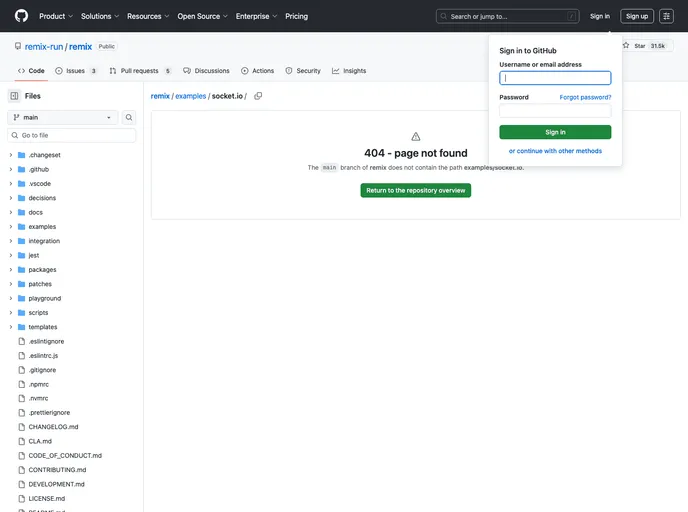Click the Actions play icon

coord(244,71)
